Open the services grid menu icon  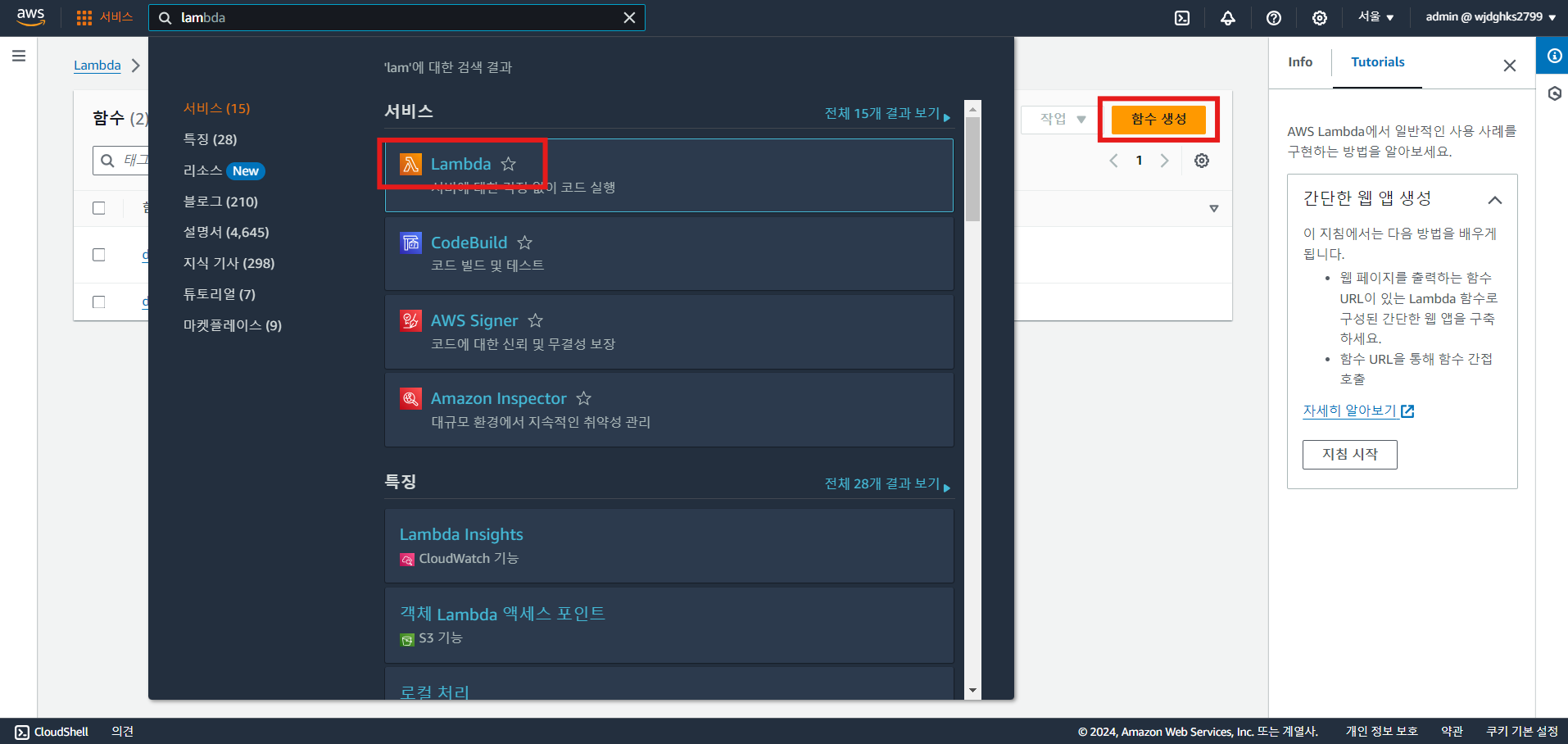[84, 18]
